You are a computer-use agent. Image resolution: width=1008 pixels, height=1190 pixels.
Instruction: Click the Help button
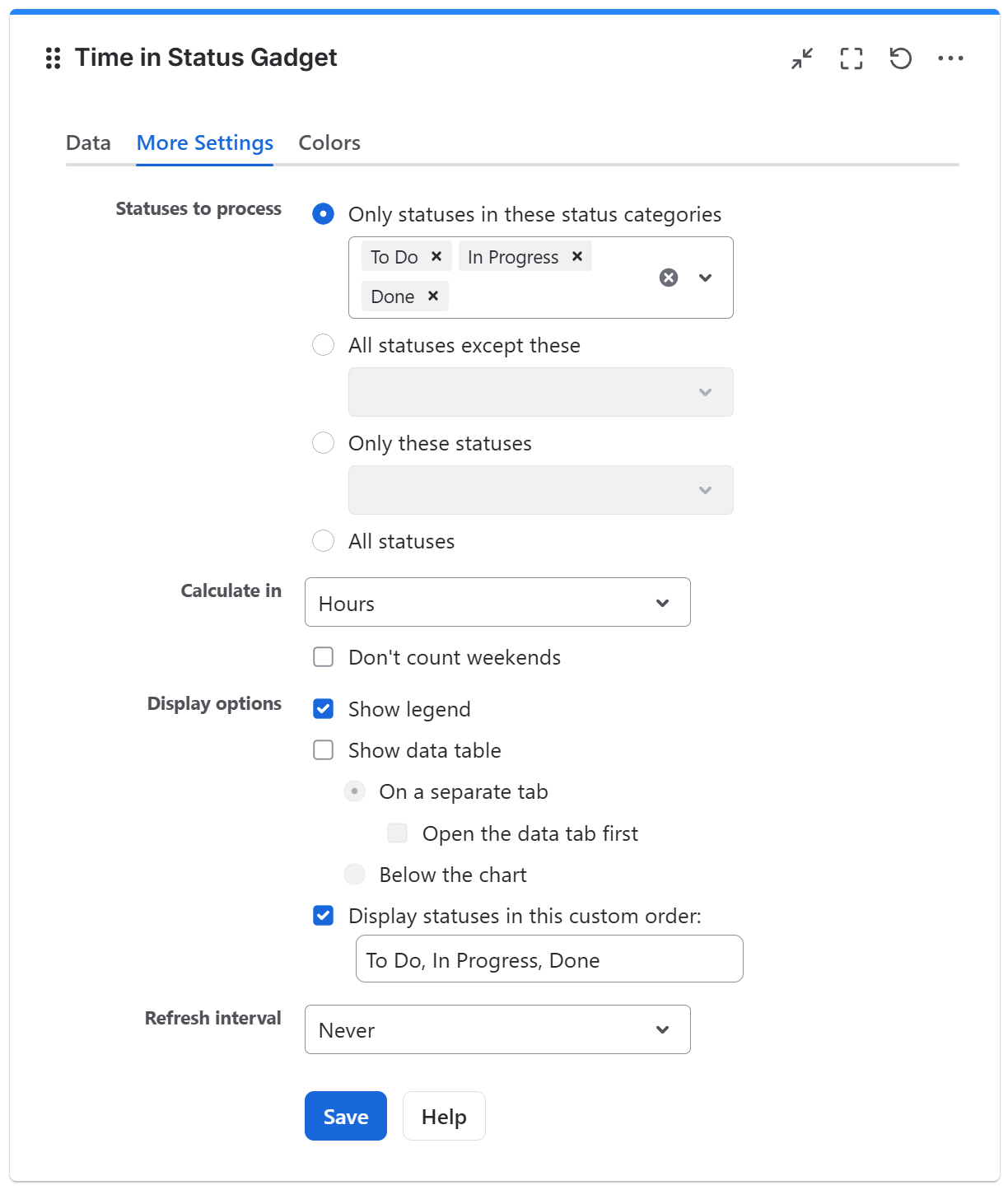coord(444,1116)
